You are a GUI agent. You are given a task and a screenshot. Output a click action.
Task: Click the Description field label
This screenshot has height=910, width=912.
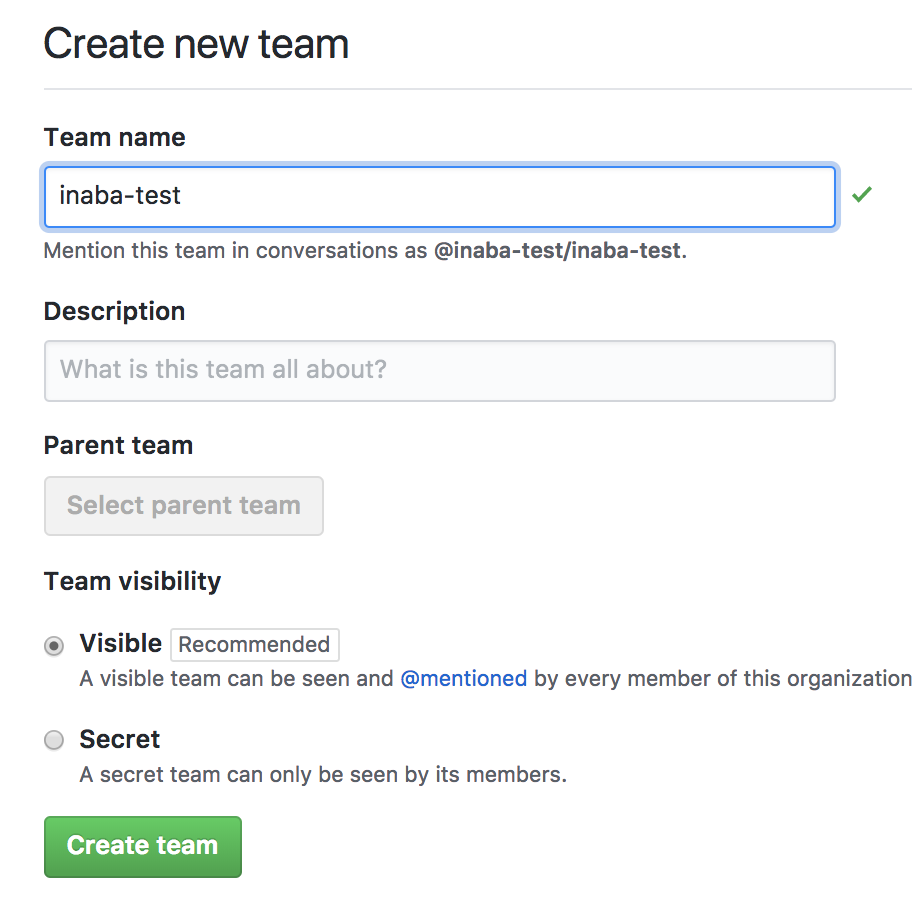click(114, 311)
